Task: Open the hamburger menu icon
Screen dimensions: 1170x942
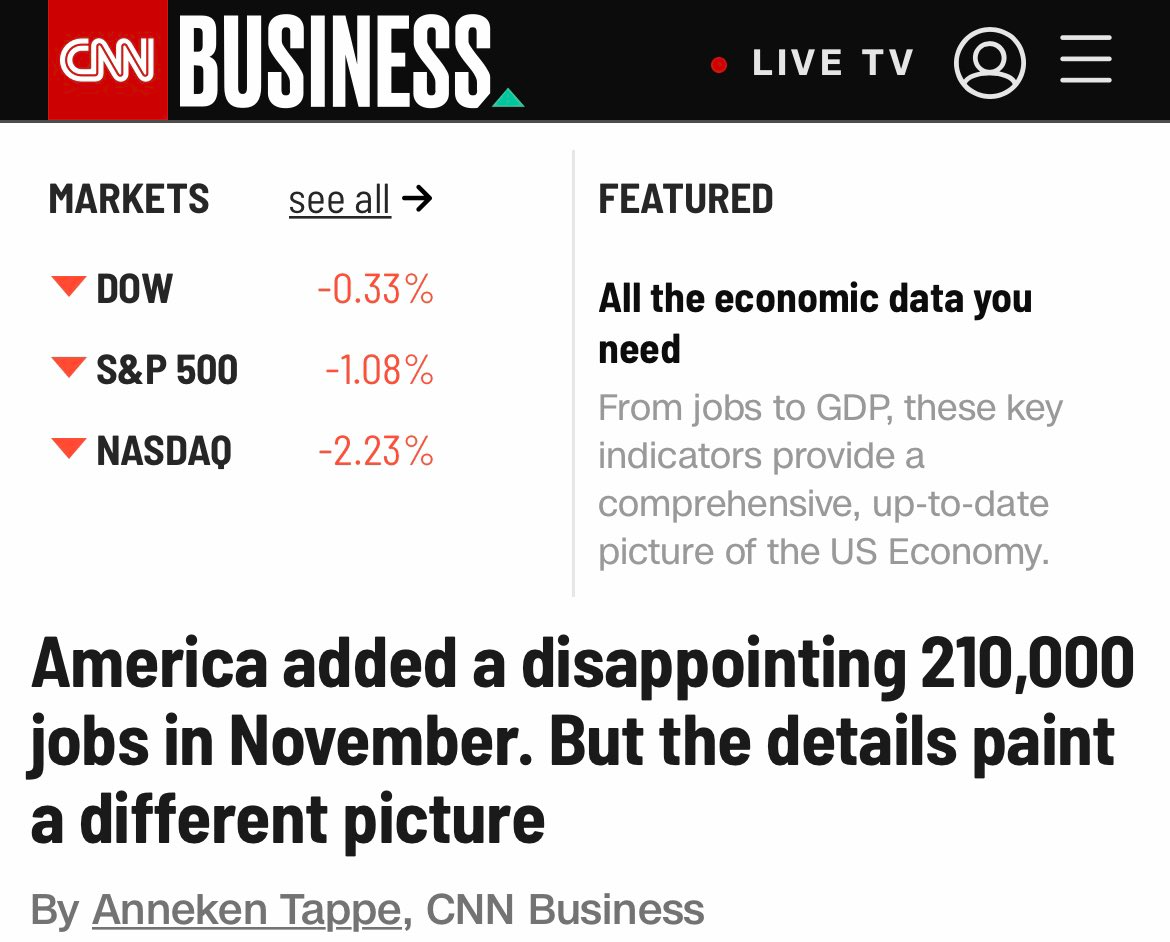Action: pyautogui.click(x=1085, y=60)
